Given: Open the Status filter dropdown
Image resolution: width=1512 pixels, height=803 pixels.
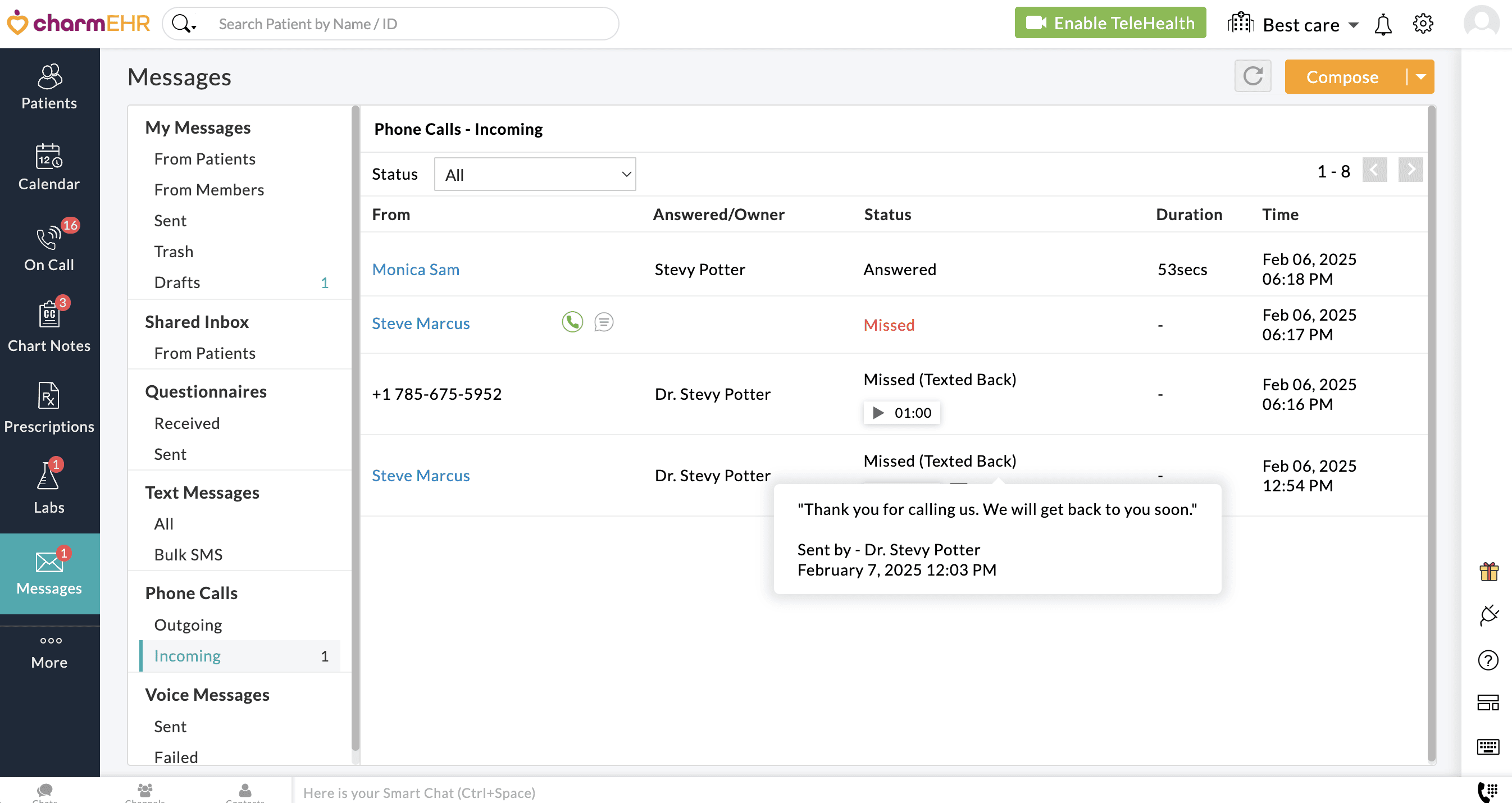Looking at the screenshot, I should coord(535,174).
